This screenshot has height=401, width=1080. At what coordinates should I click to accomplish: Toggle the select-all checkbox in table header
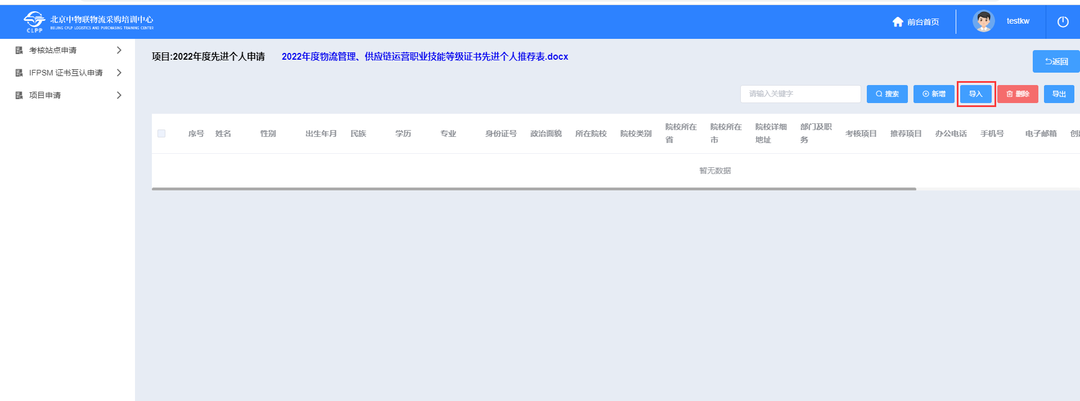point(161,134)
